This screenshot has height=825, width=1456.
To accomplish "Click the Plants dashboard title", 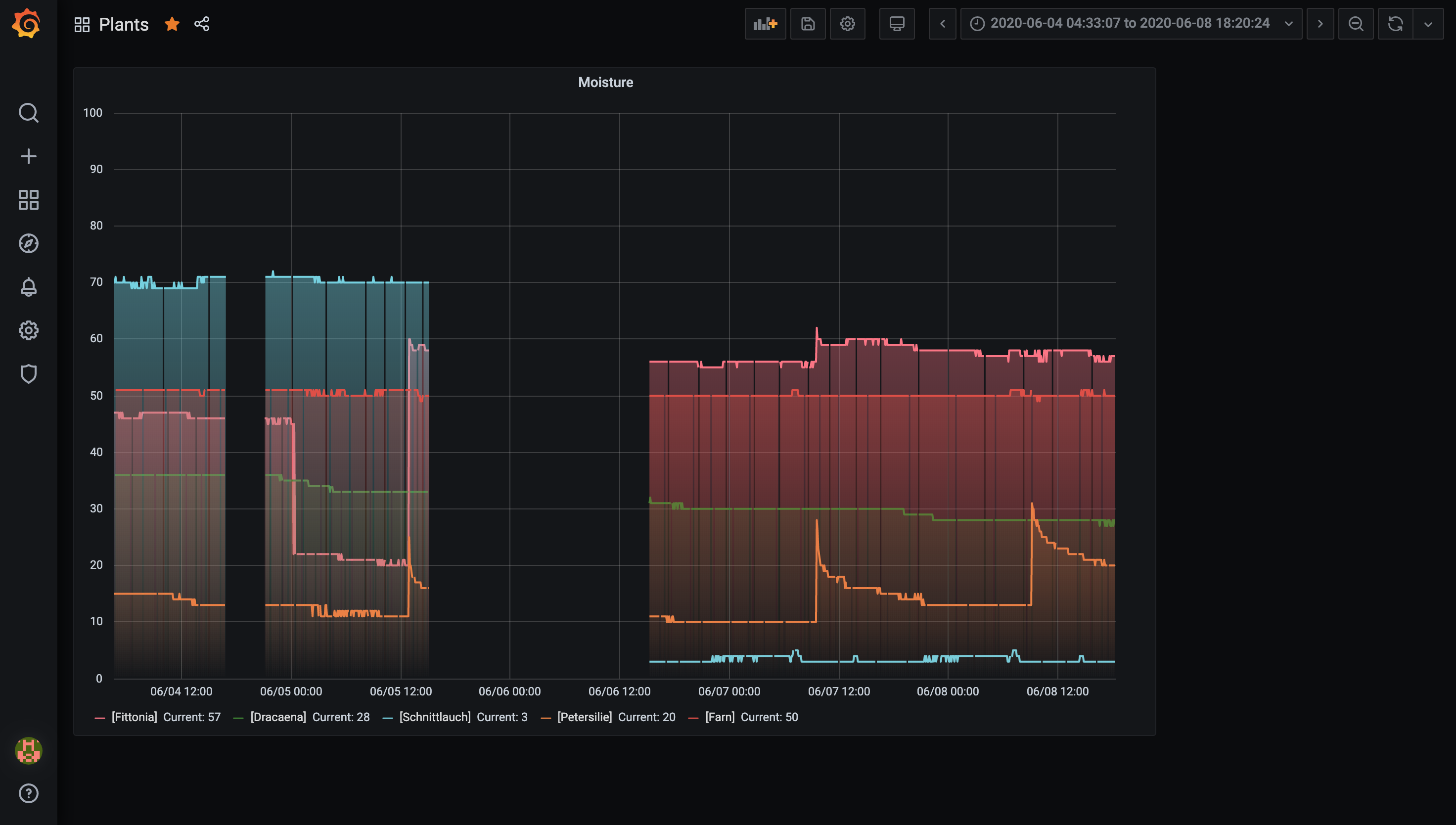I will pyautogui.click(x=124, y=24).
